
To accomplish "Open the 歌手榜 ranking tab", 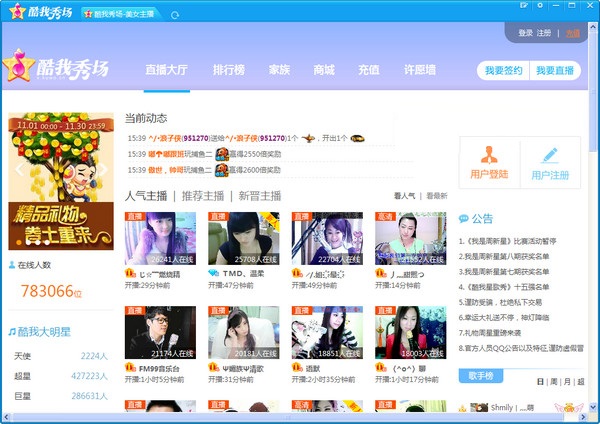I will click(x=481, y=376).
